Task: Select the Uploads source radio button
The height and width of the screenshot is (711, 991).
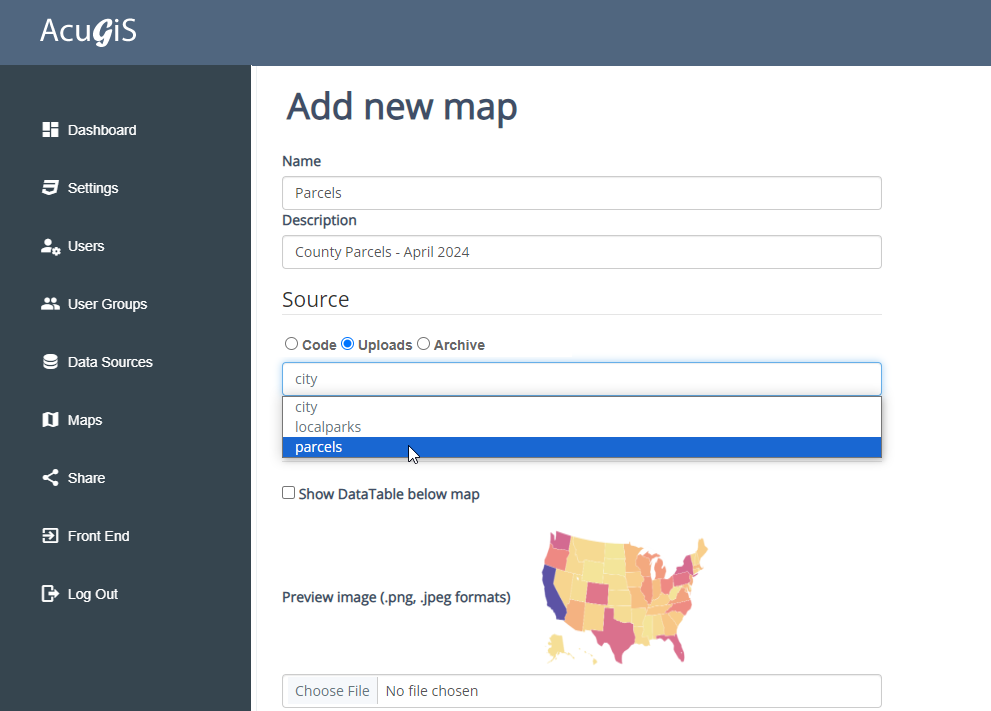Action: [x=347, y=344]
